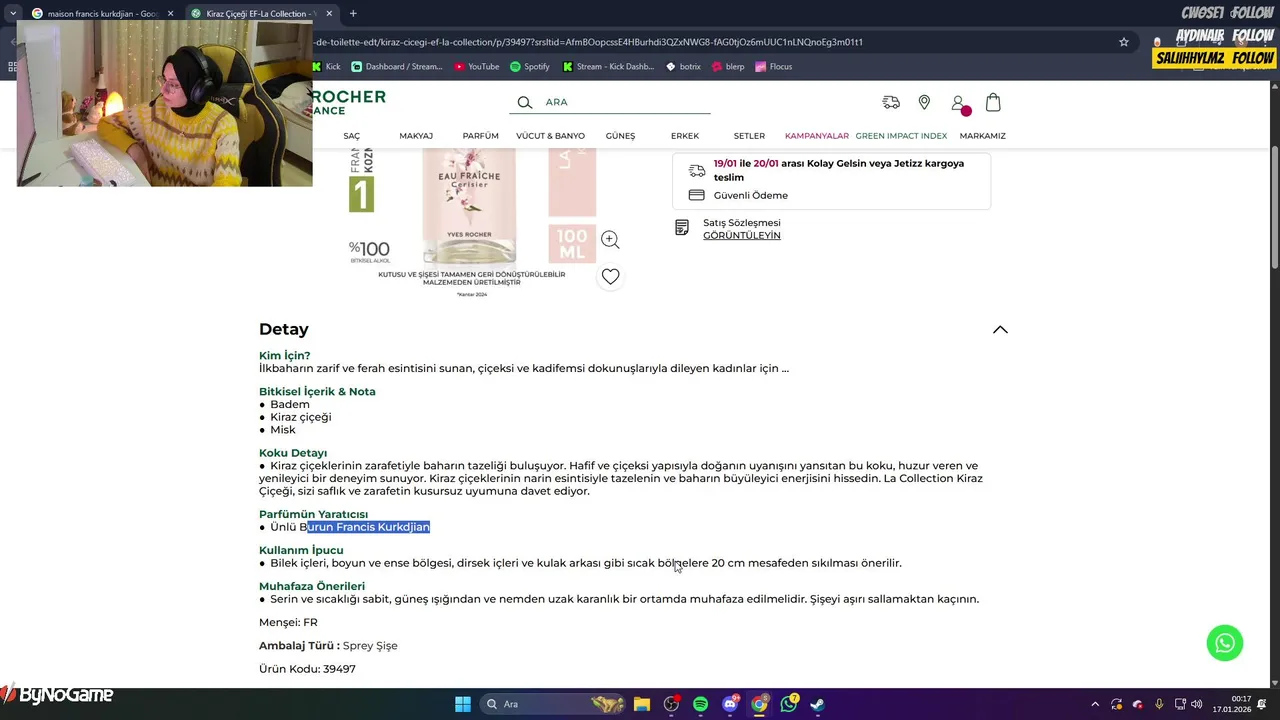
Task: Open the ERKEK menu
Action: [x=685, y=136]
